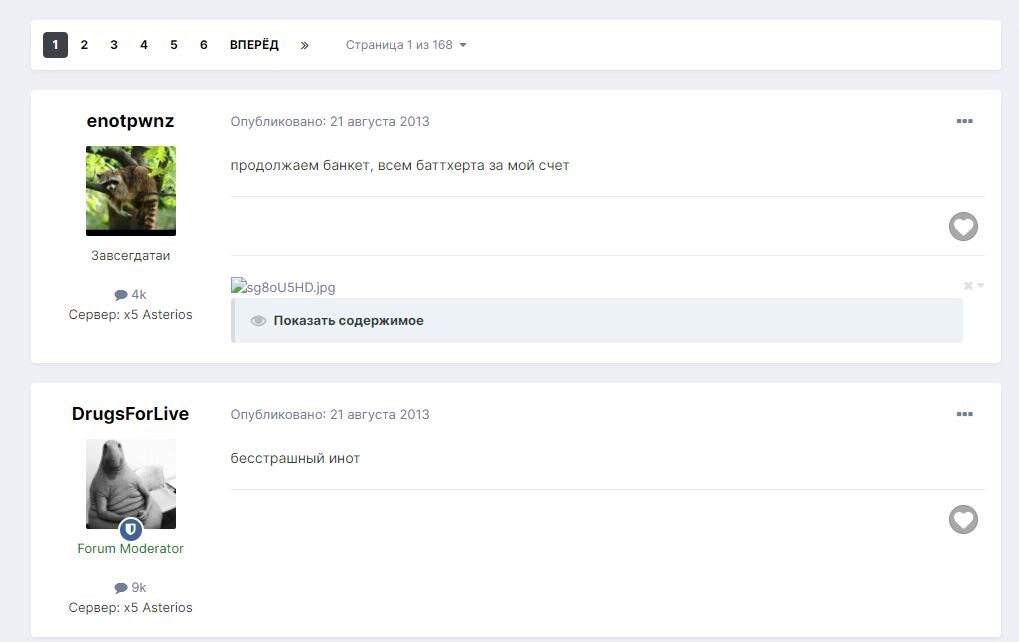1019x642 pixels.
Task: Jump to page 6 in pagination
Action: click(x=203, y=45)
